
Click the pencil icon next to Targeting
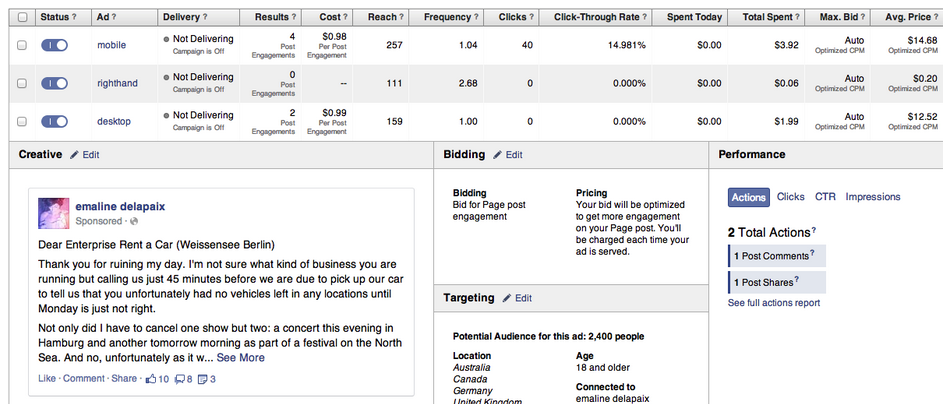[x=507, y=298]
